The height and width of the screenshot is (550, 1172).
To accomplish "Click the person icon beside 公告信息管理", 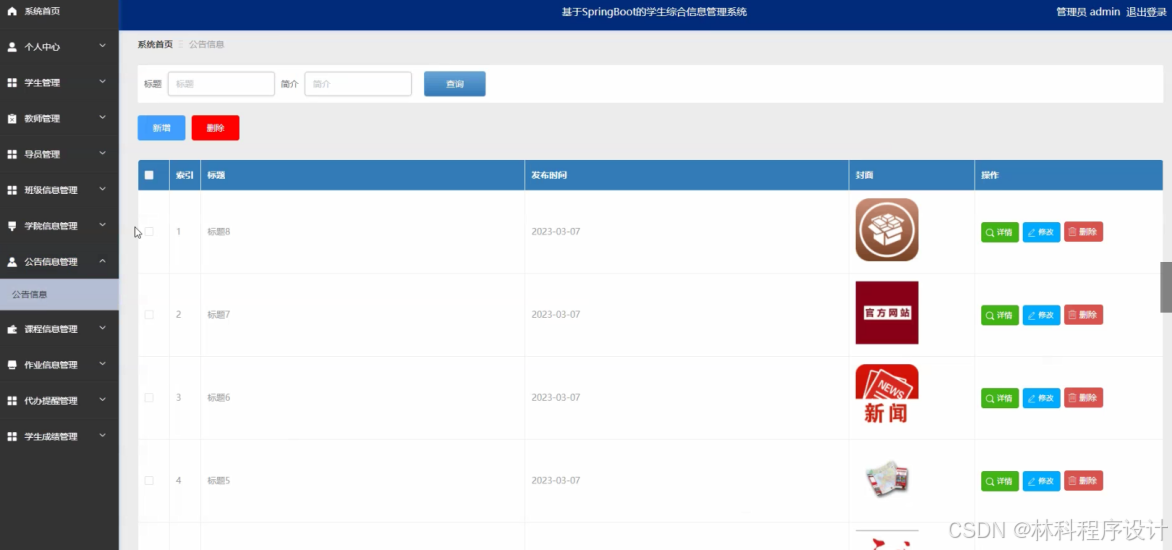I will point(12,262).
